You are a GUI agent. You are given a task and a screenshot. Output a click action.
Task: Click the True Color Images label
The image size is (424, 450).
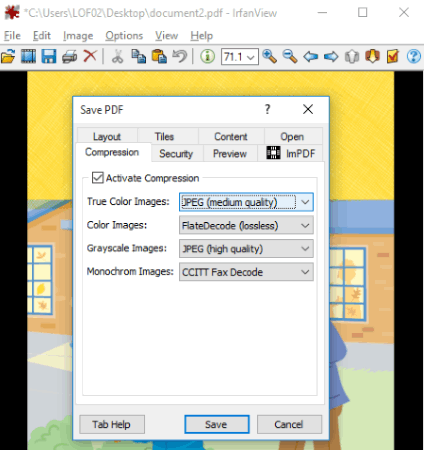pyautogui.click(x=128, y=201)
